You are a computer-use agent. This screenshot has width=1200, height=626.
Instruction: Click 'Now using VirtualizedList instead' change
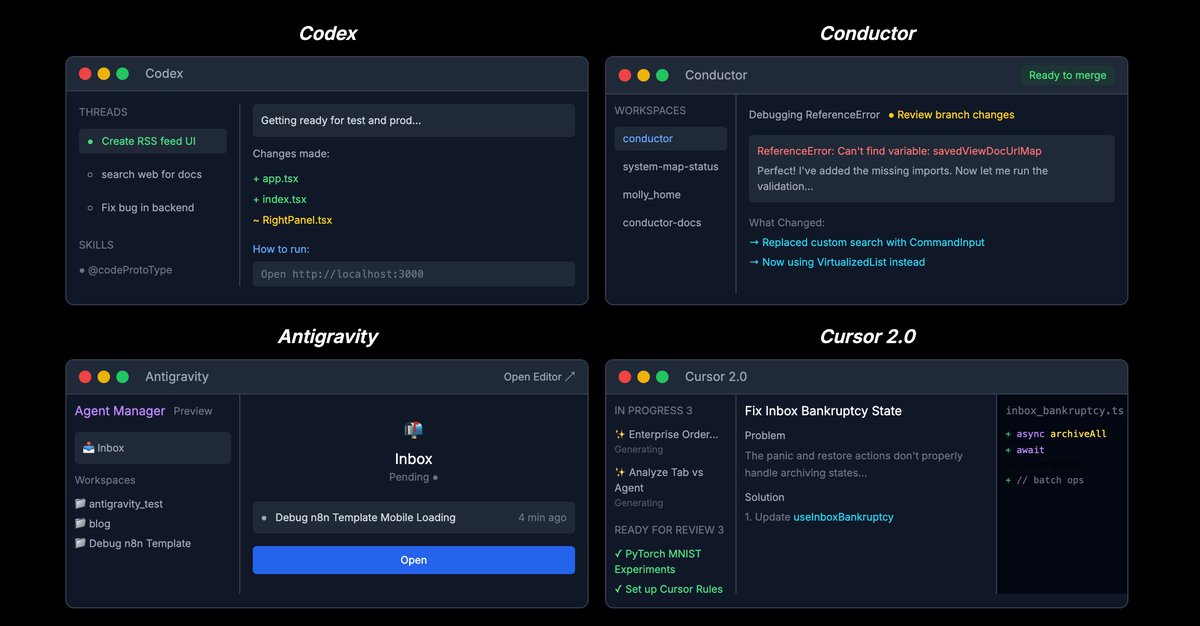point(837,262)
